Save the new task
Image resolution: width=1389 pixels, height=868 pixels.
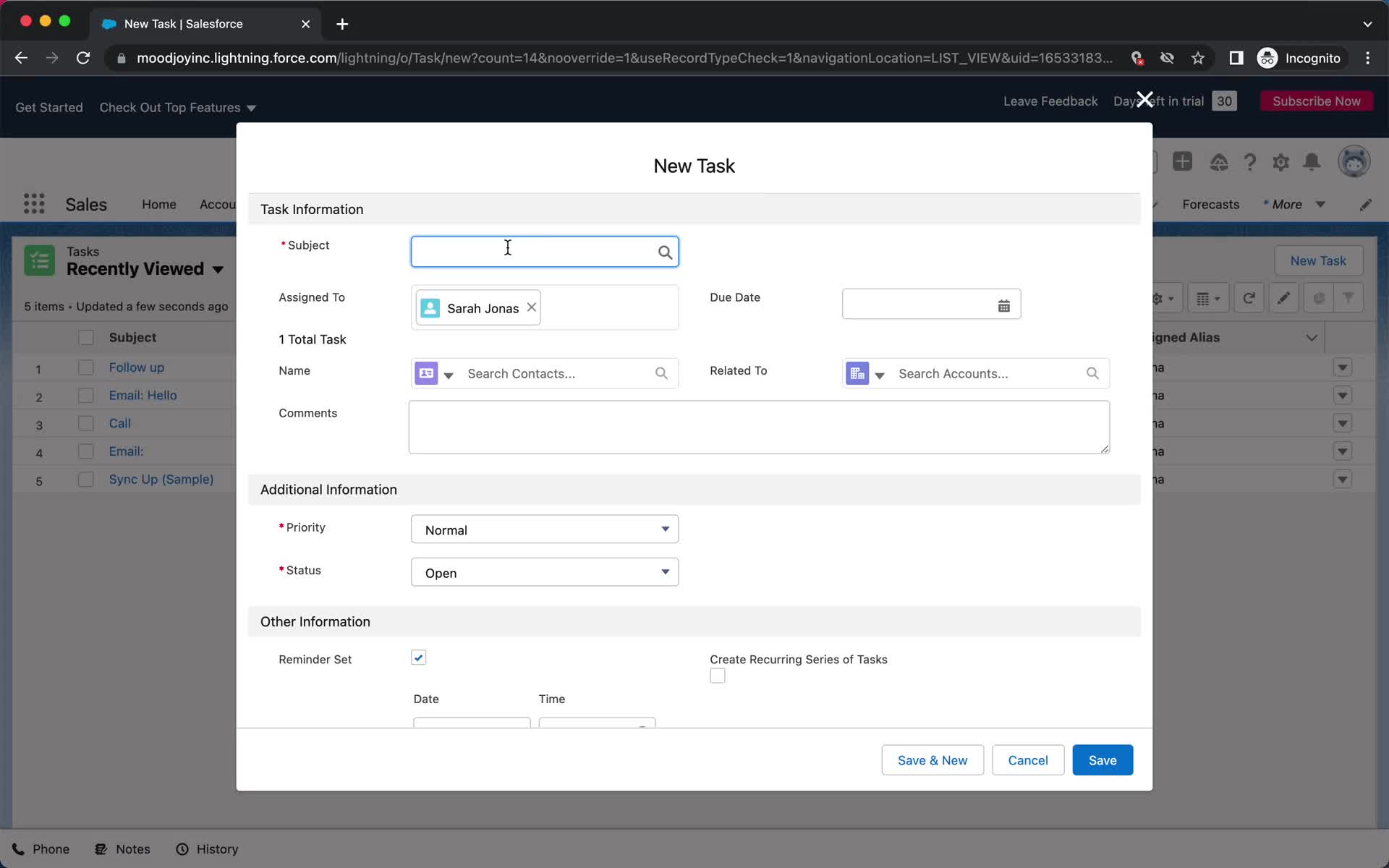1103,760
